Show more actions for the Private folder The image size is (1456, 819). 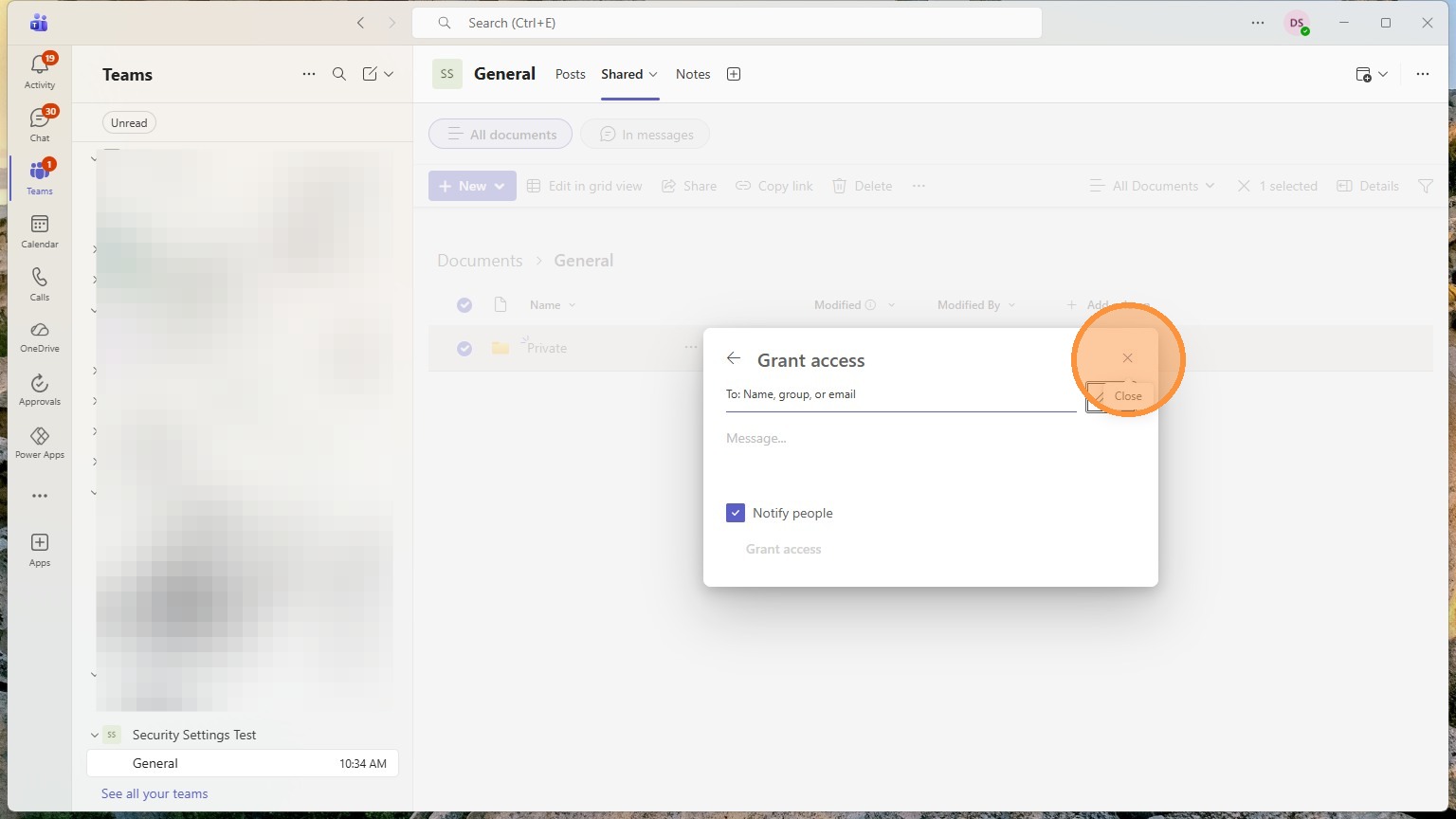[x=691, y=348]
